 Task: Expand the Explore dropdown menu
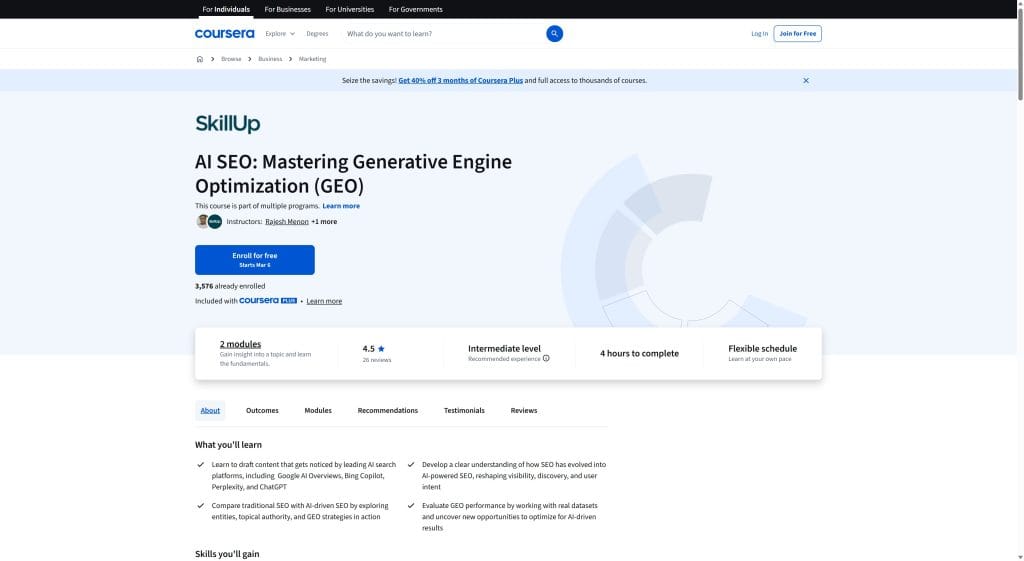tap(280, 33)
